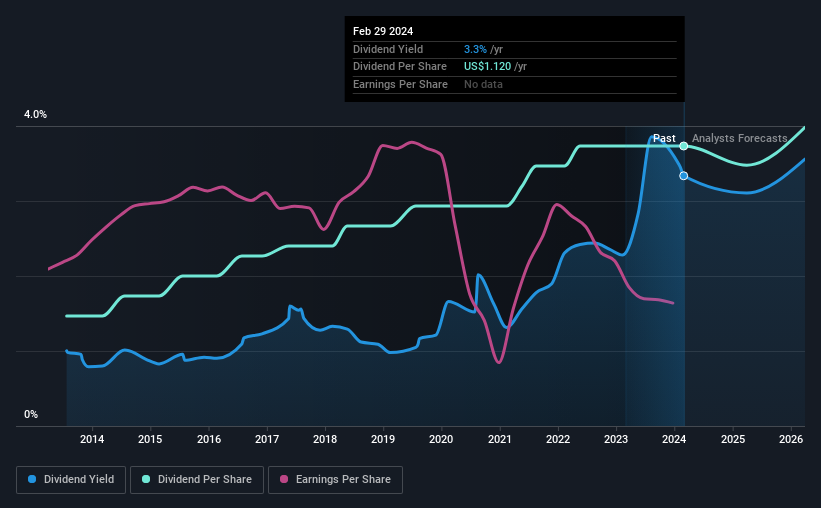The width and height of the screenshot is (821, 508).
Task: Click the 'Feb 29 2024' tooltip date
Action: pos(383,31)
